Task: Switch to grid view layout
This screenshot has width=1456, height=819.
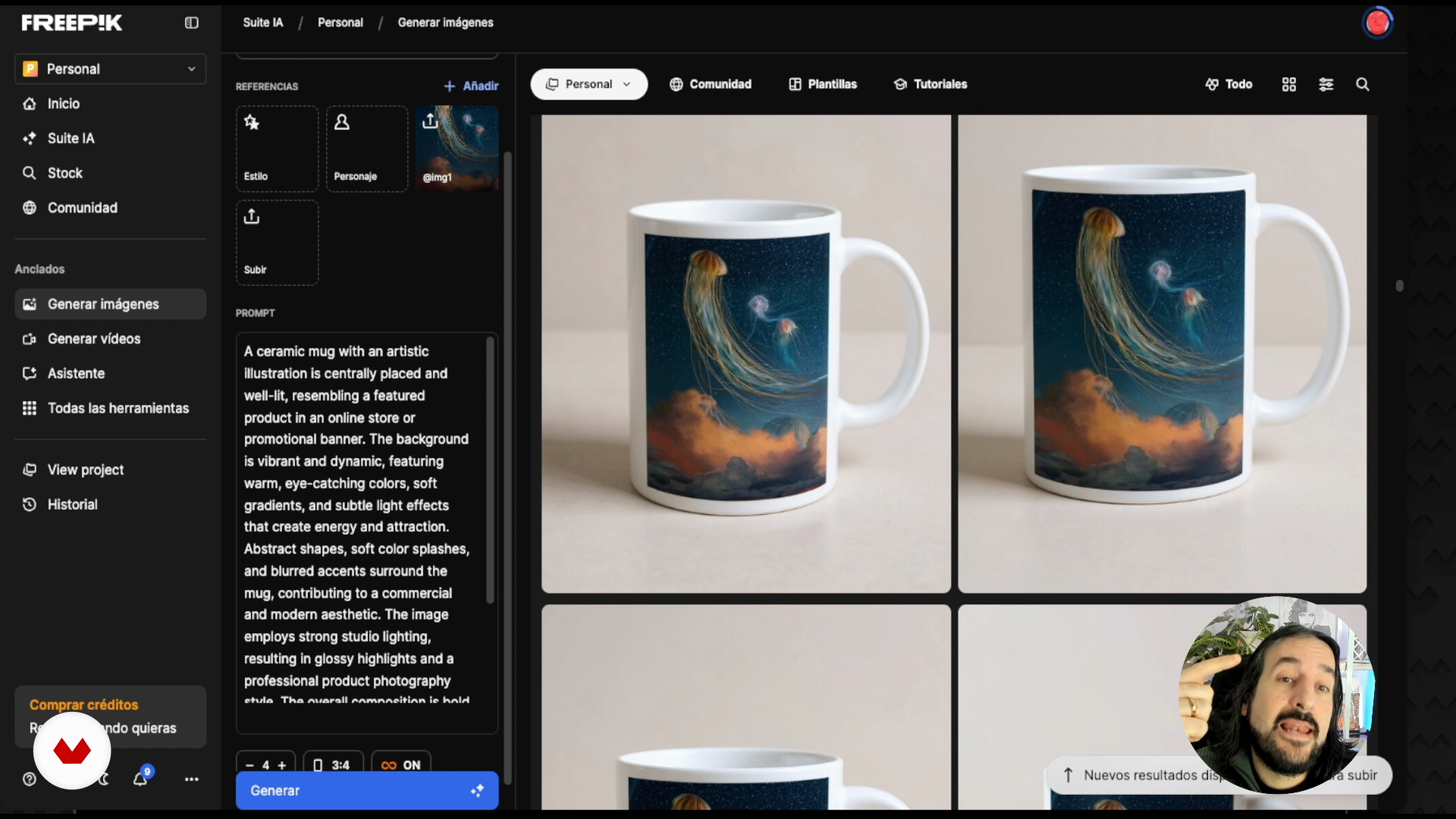Action: (1289, 84)
